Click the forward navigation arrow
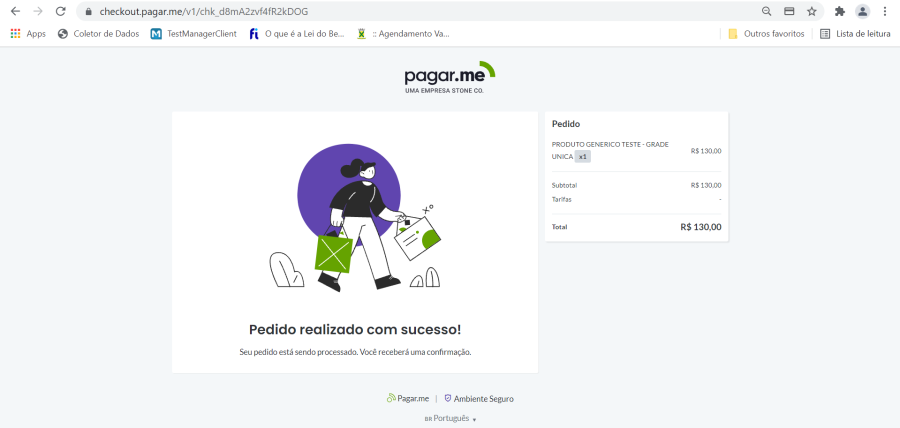This screenshot has height=428, width=900. tap(38, 11)
